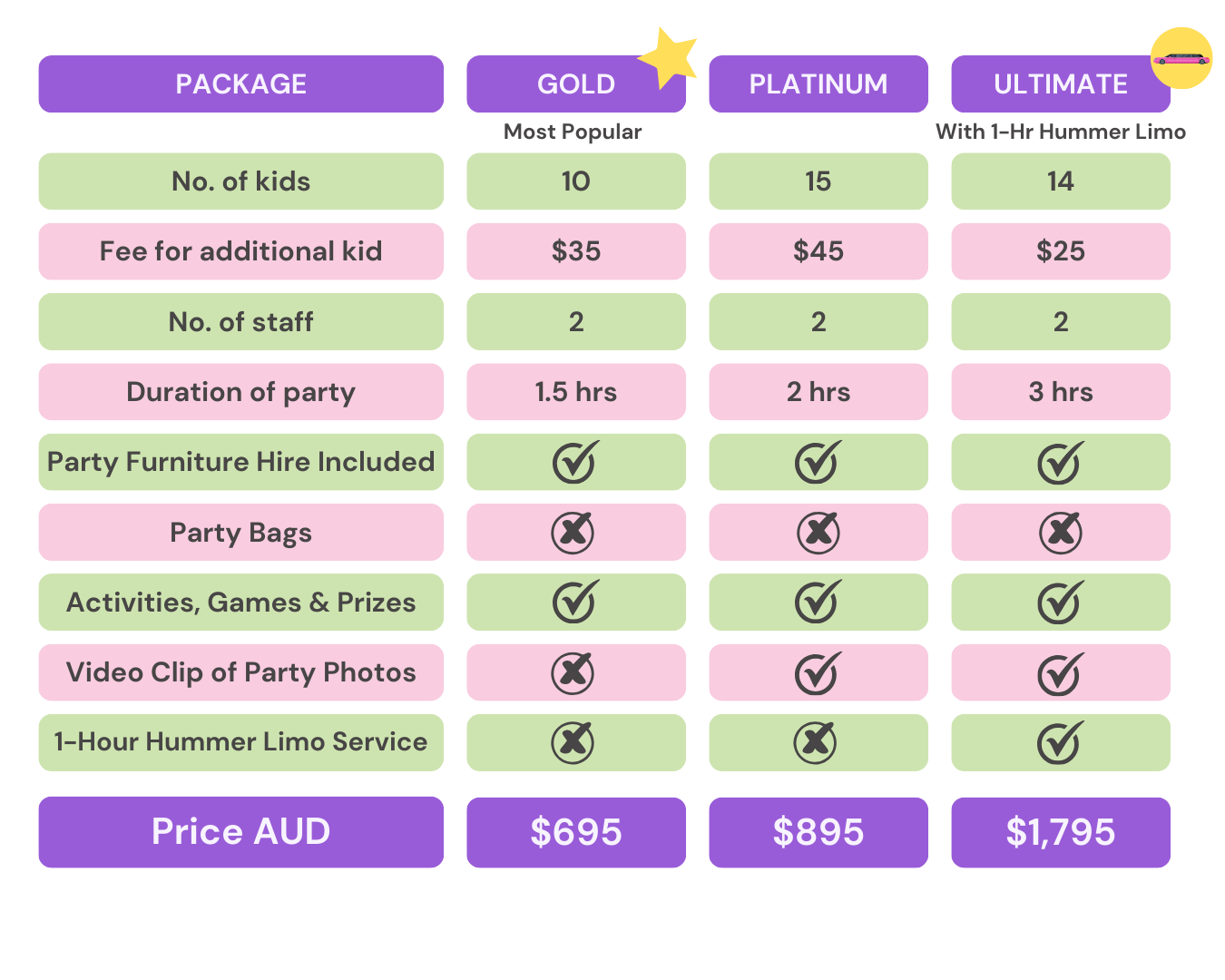Click the Duration of party row label
This screenshot has height=980, width=1225.
pyautogui.click(x=241, y=392)
